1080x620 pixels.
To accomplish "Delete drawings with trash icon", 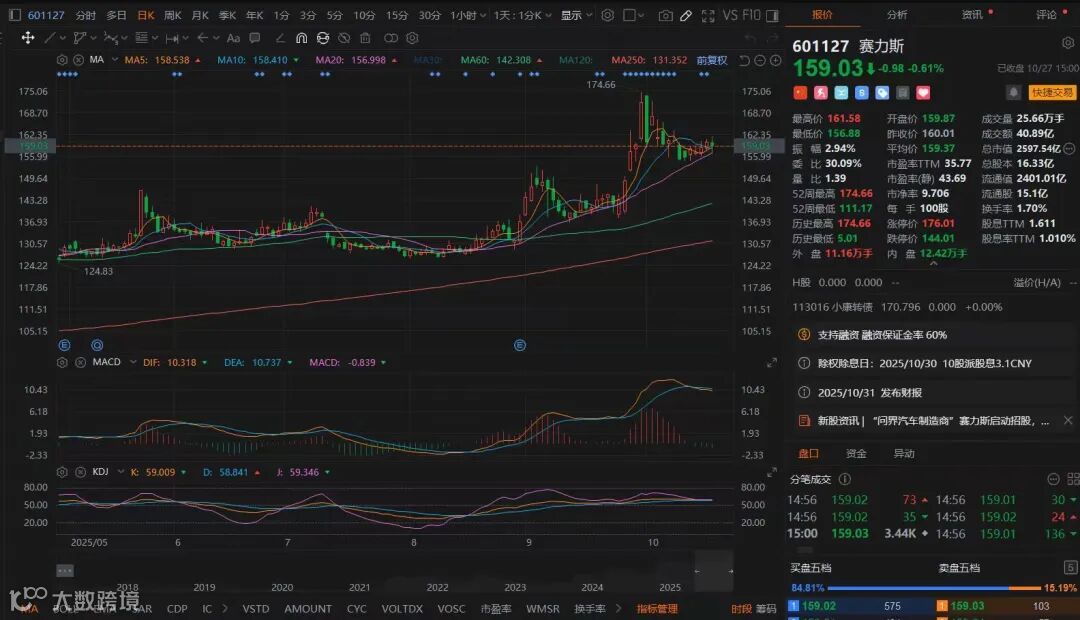I will [x=366, y=38].
